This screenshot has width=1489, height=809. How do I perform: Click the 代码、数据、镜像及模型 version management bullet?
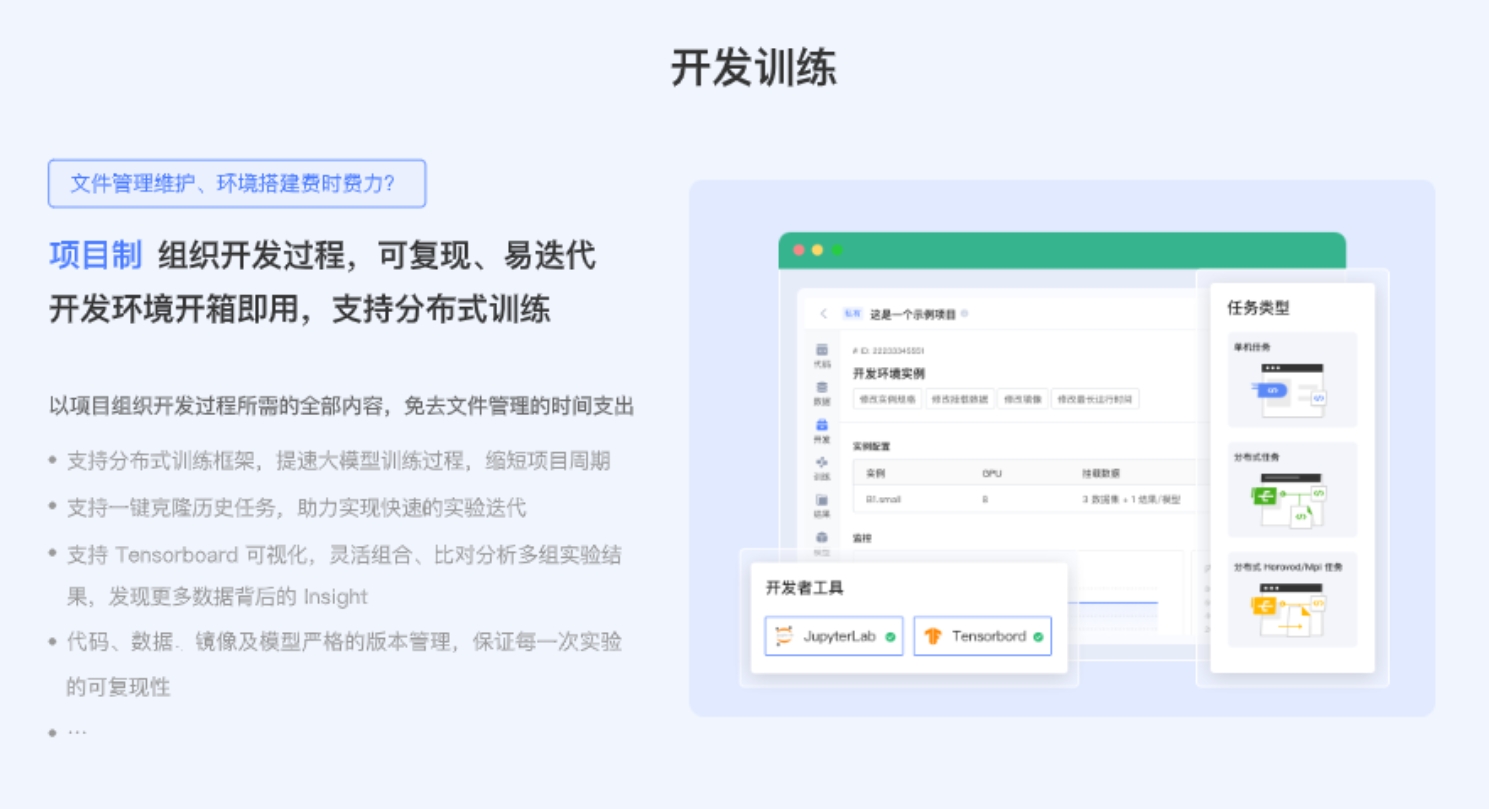click(344, 664)
